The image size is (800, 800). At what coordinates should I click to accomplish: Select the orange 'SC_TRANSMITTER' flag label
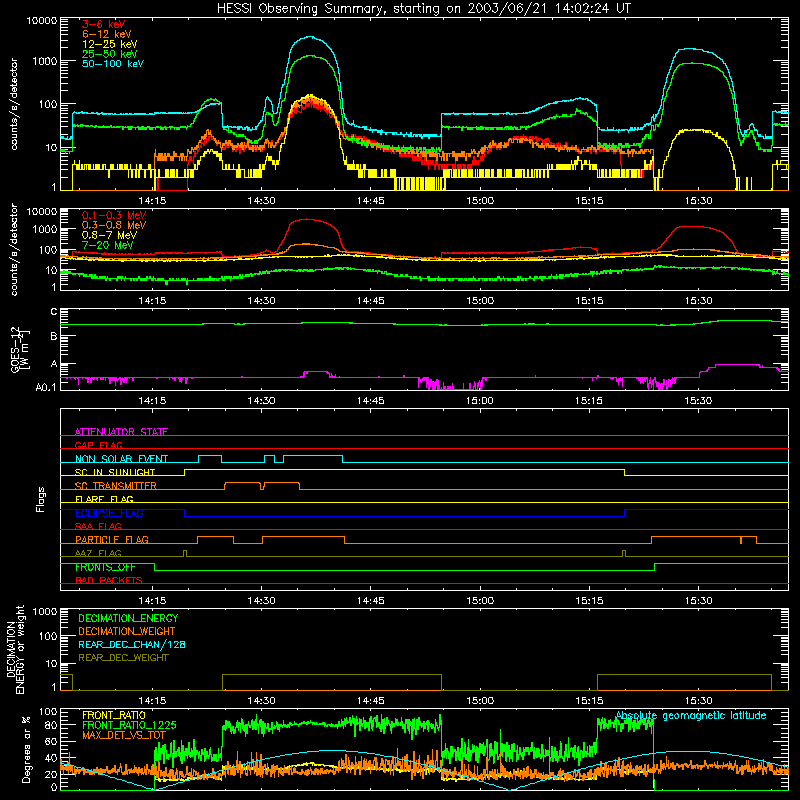click(x=116, y=486)
